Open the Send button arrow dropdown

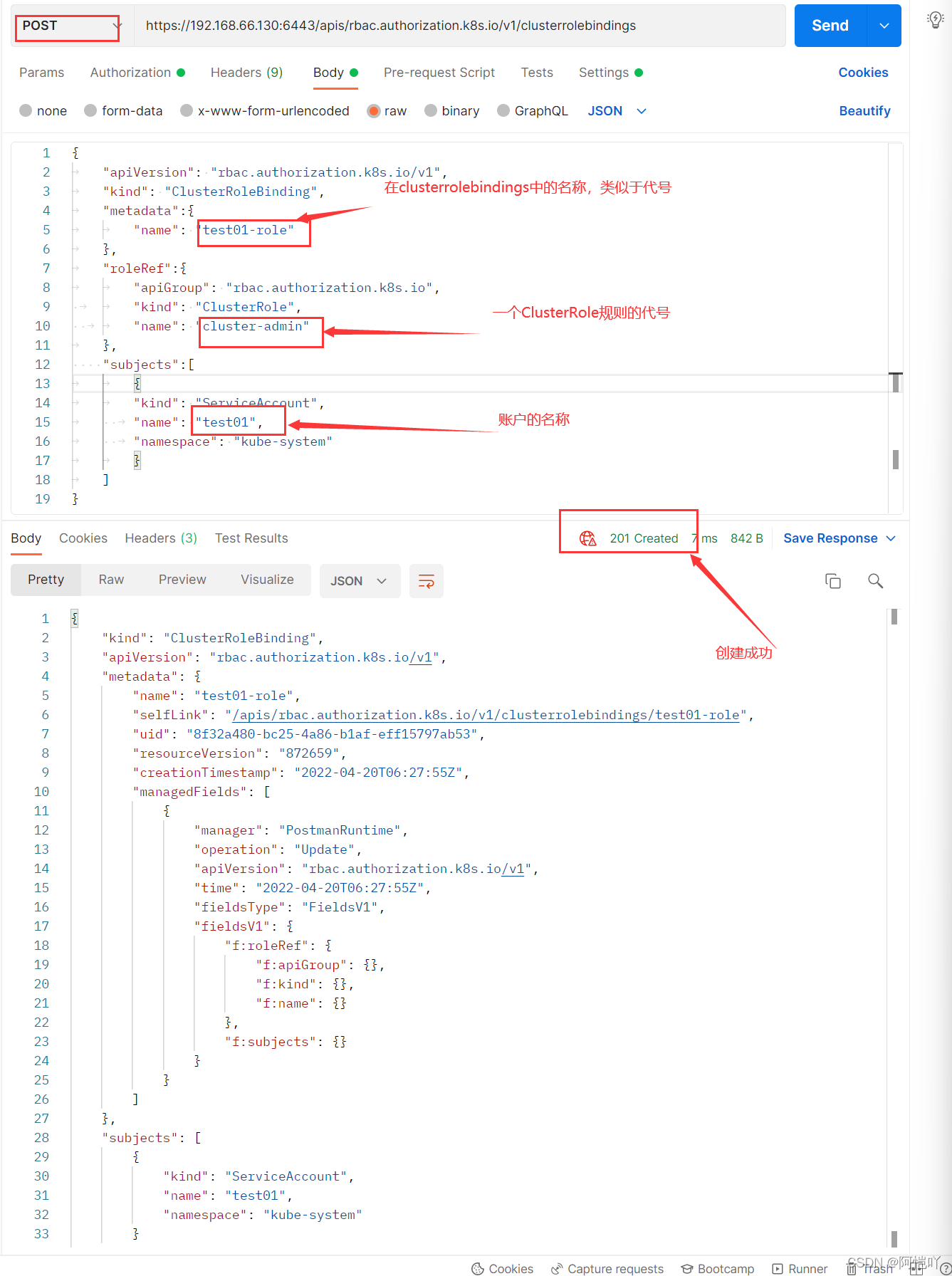[x=884, y=26]
